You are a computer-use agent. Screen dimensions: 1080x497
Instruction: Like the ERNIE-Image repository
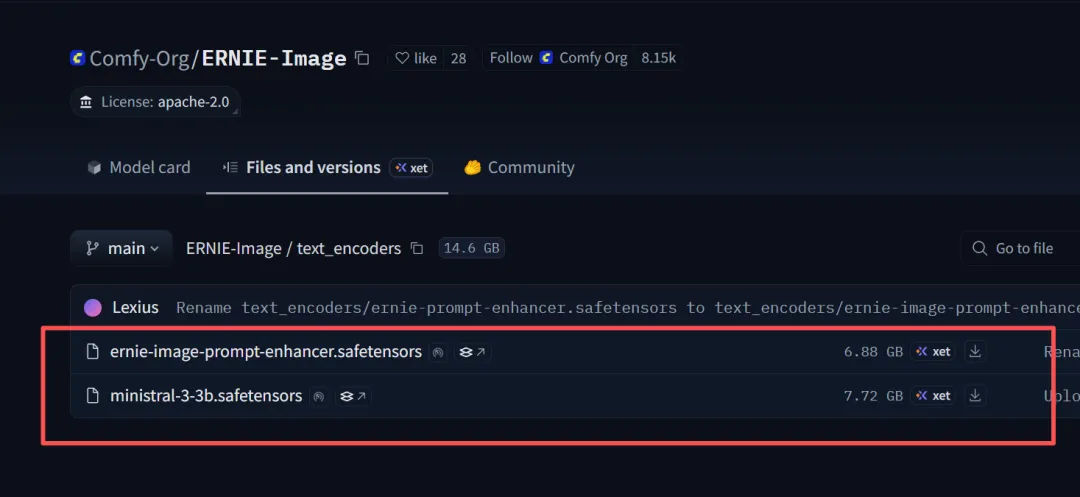point(416,59)
